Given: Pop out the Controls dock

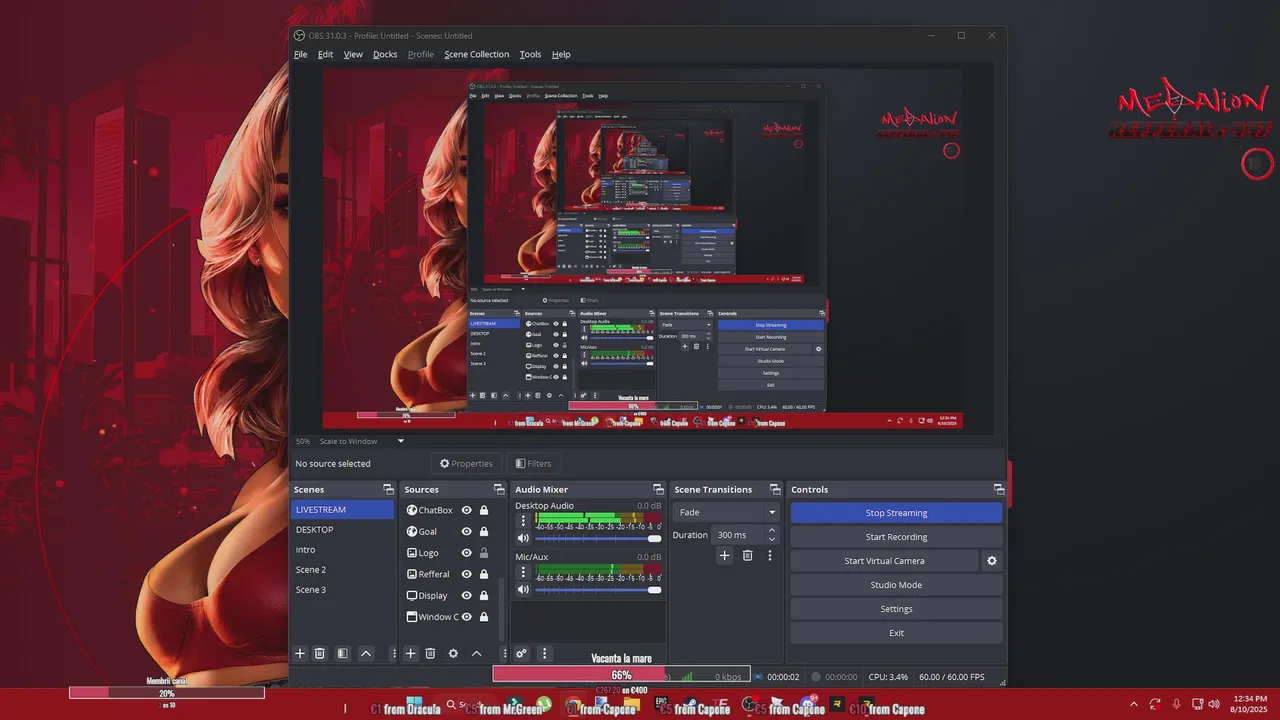Looking at the screenshot, I should (x=998, y=489).
